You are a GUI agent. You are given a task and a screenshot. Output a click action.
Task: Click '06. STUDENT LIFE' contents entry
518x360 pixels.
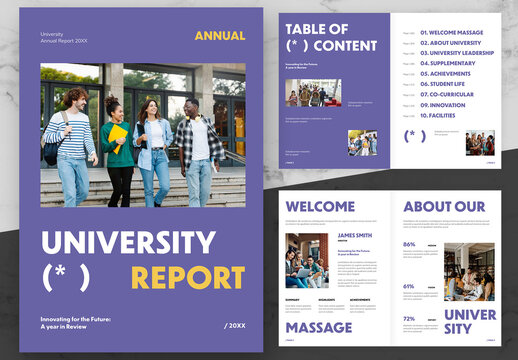coord(442,84)
